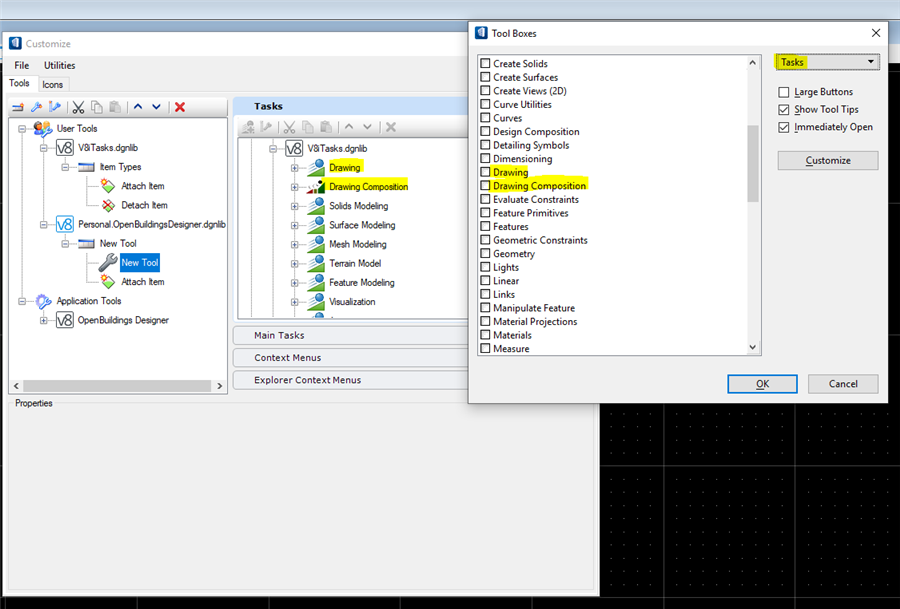Image resolution: width=900 pixels, height=609 pixels.
Task: Click the wrench icon beside New Tool
Action: click(x=108, y=262)
